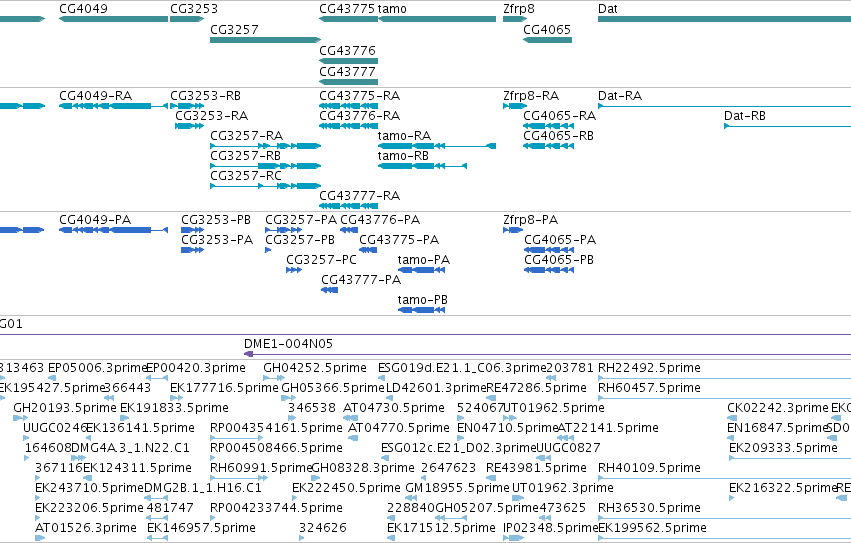Screen dimensions: 851x543
Task: Click the CG3253 gene label
Action: [x=194, y=9]
